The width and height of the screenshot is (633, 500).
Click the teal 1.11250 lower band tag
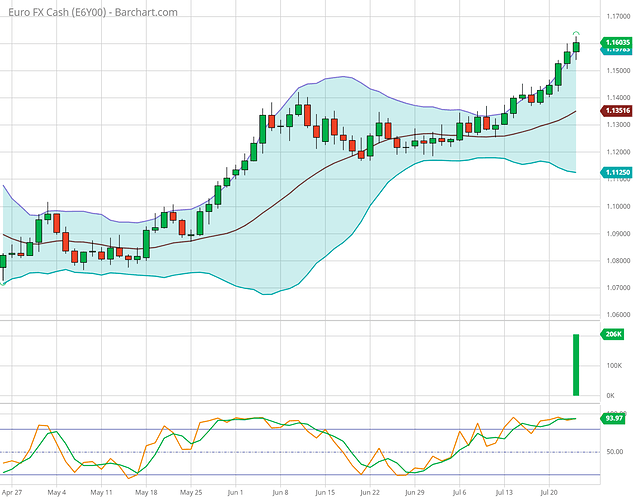615,173
